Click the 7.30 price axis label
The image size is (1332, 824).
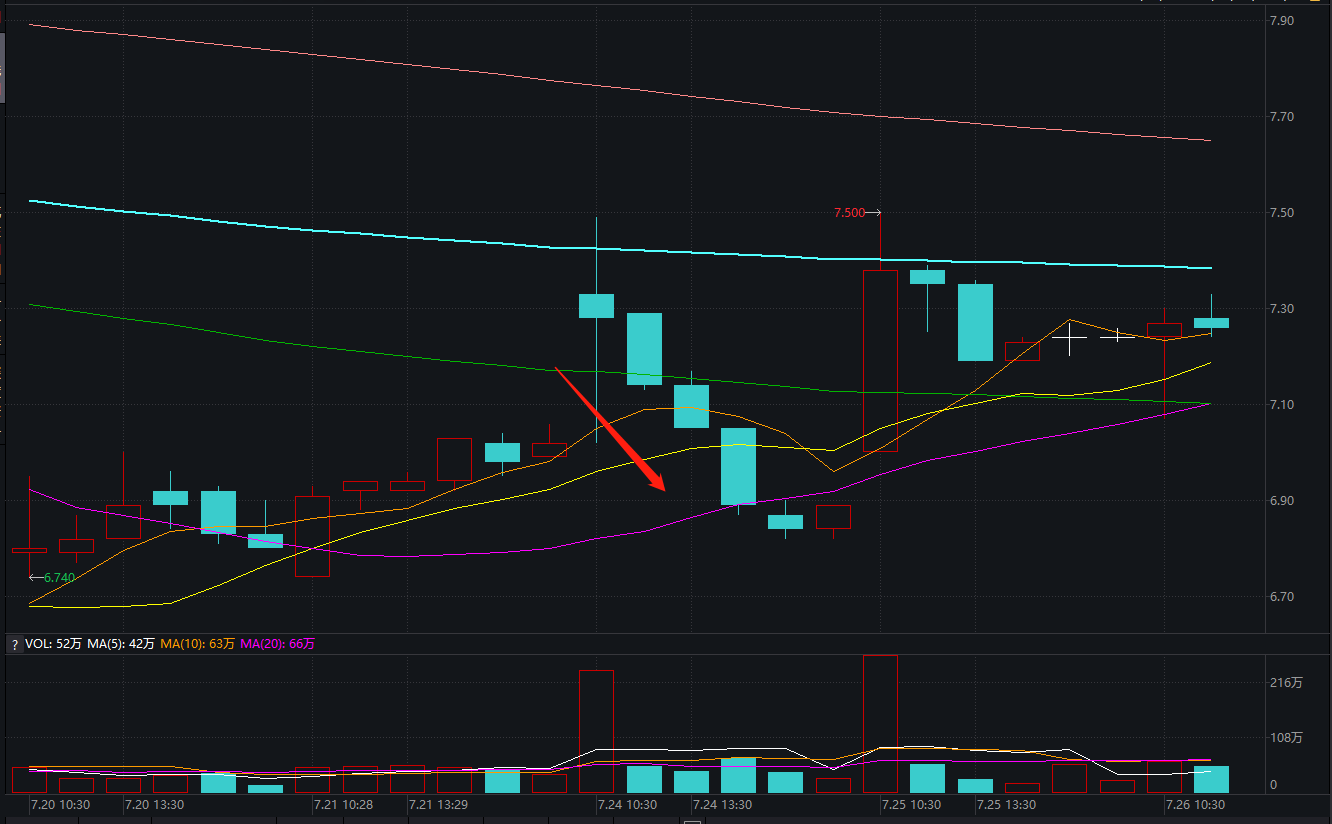1281,309
